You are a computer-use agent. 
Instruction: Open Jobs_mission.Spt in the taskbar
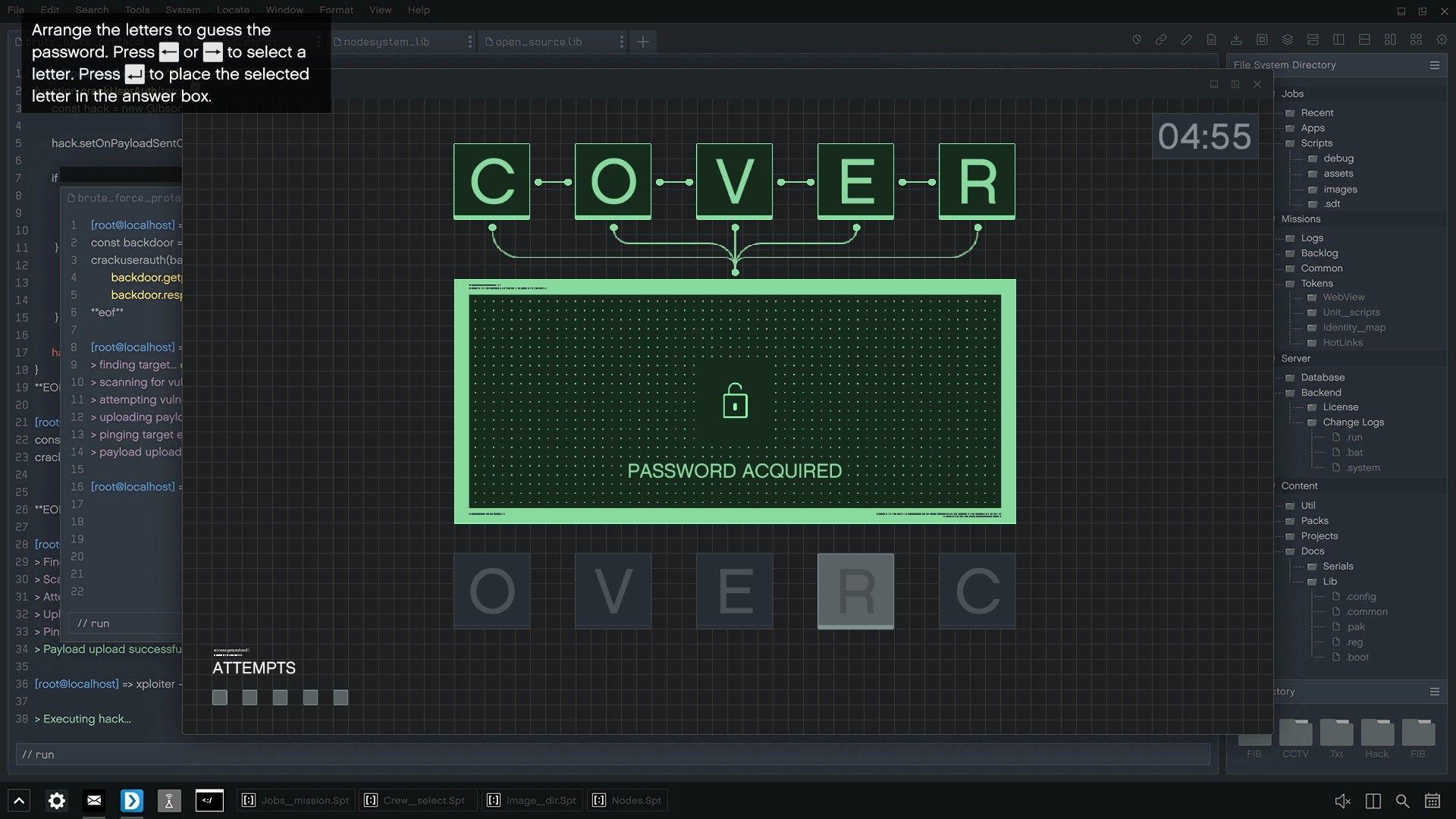point(297,800)
